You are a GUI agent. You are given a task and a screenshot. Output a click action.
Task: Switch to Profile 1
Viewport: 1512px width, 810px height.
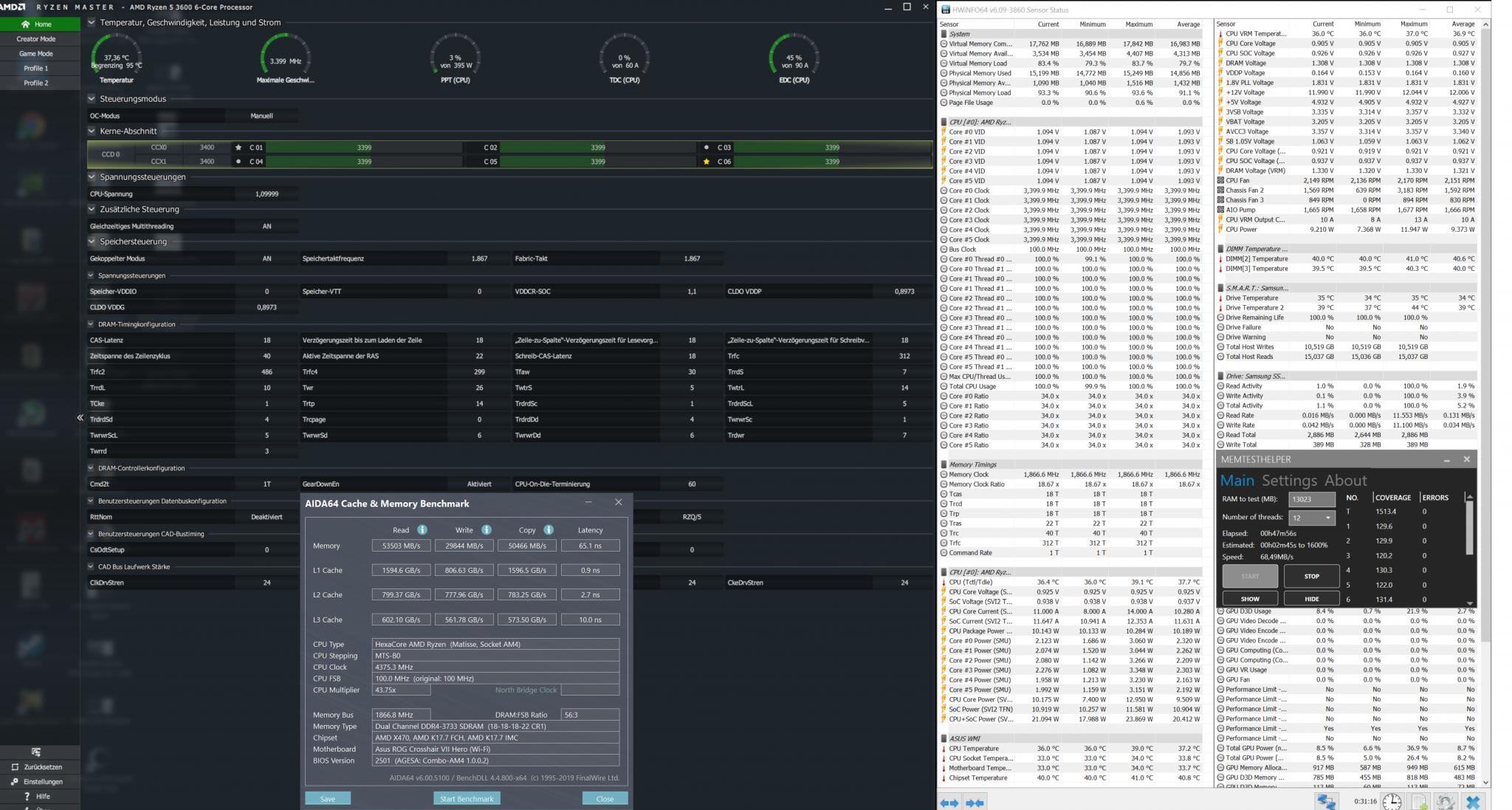click(36, 68)
